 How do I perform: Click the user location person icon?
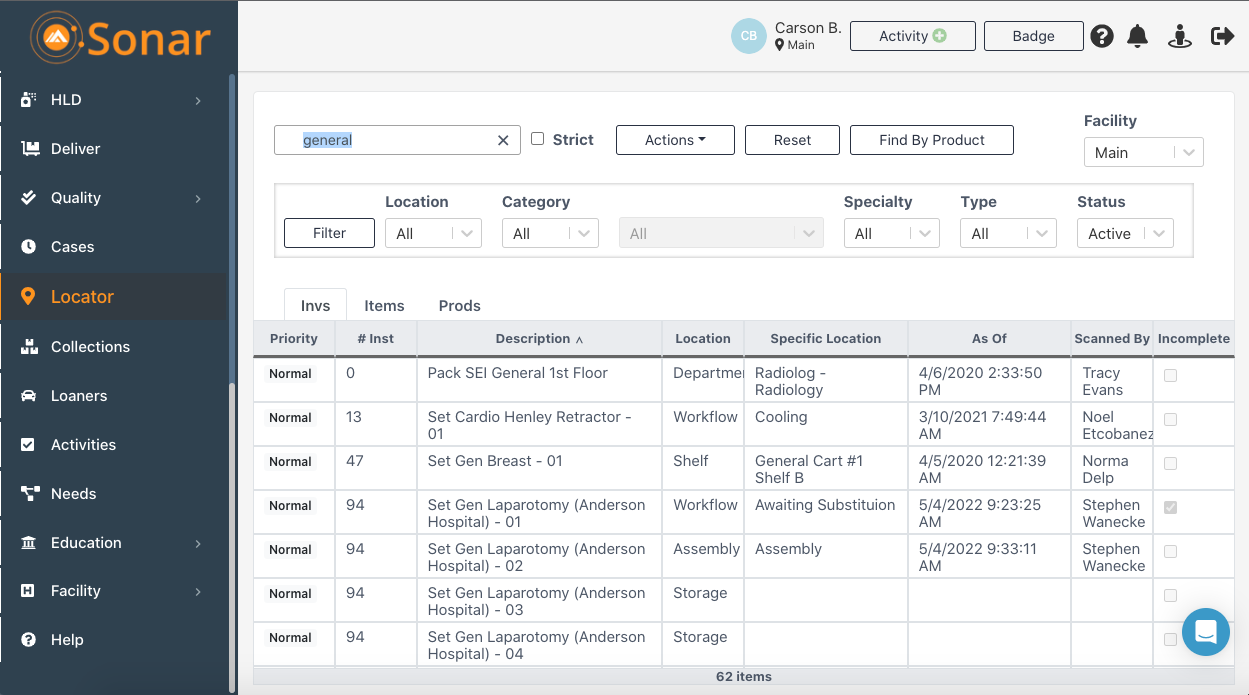[x=1180, y=37]
